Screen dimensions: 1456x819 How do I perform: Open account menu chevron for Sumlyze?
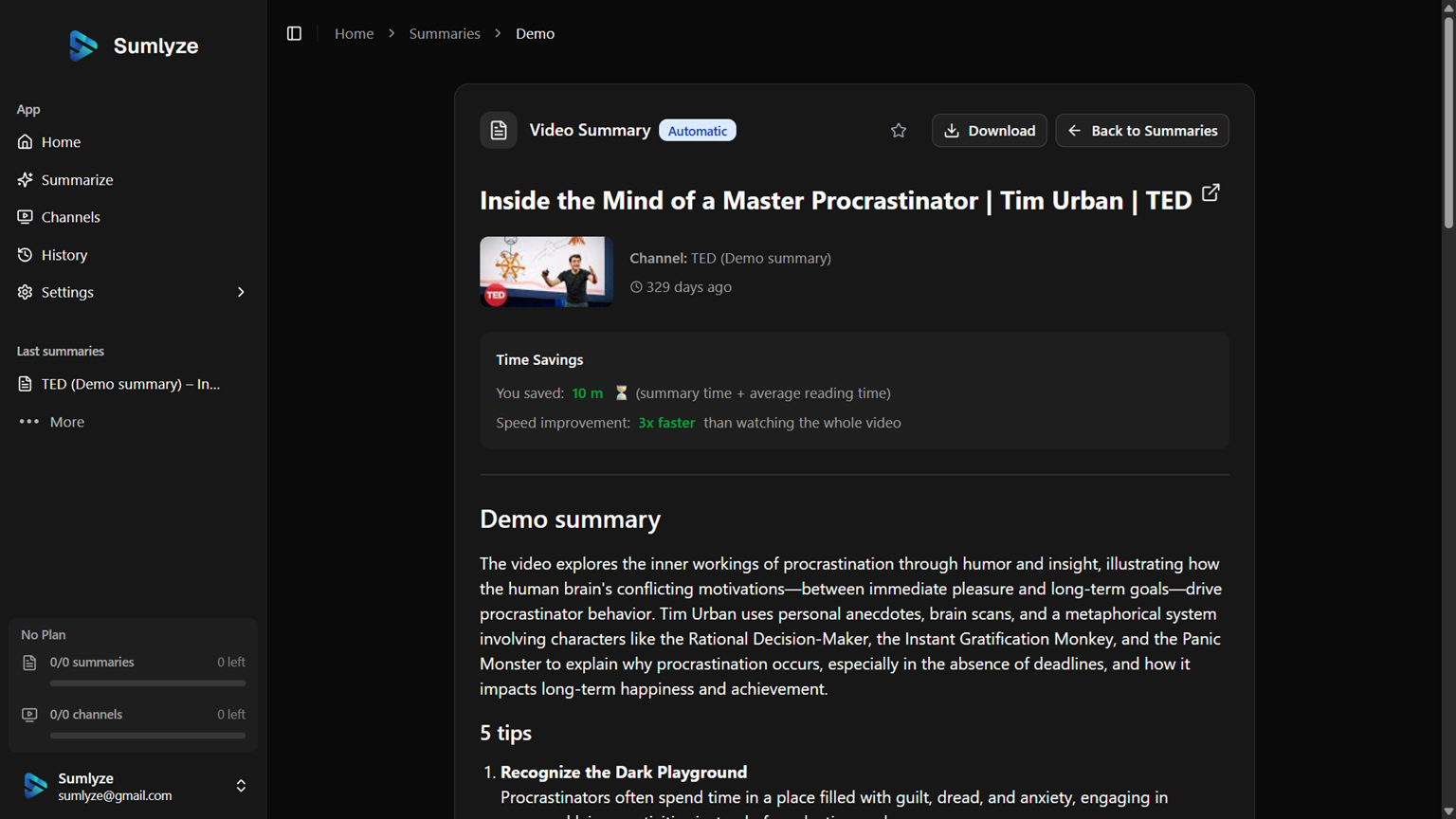[241, 786]
